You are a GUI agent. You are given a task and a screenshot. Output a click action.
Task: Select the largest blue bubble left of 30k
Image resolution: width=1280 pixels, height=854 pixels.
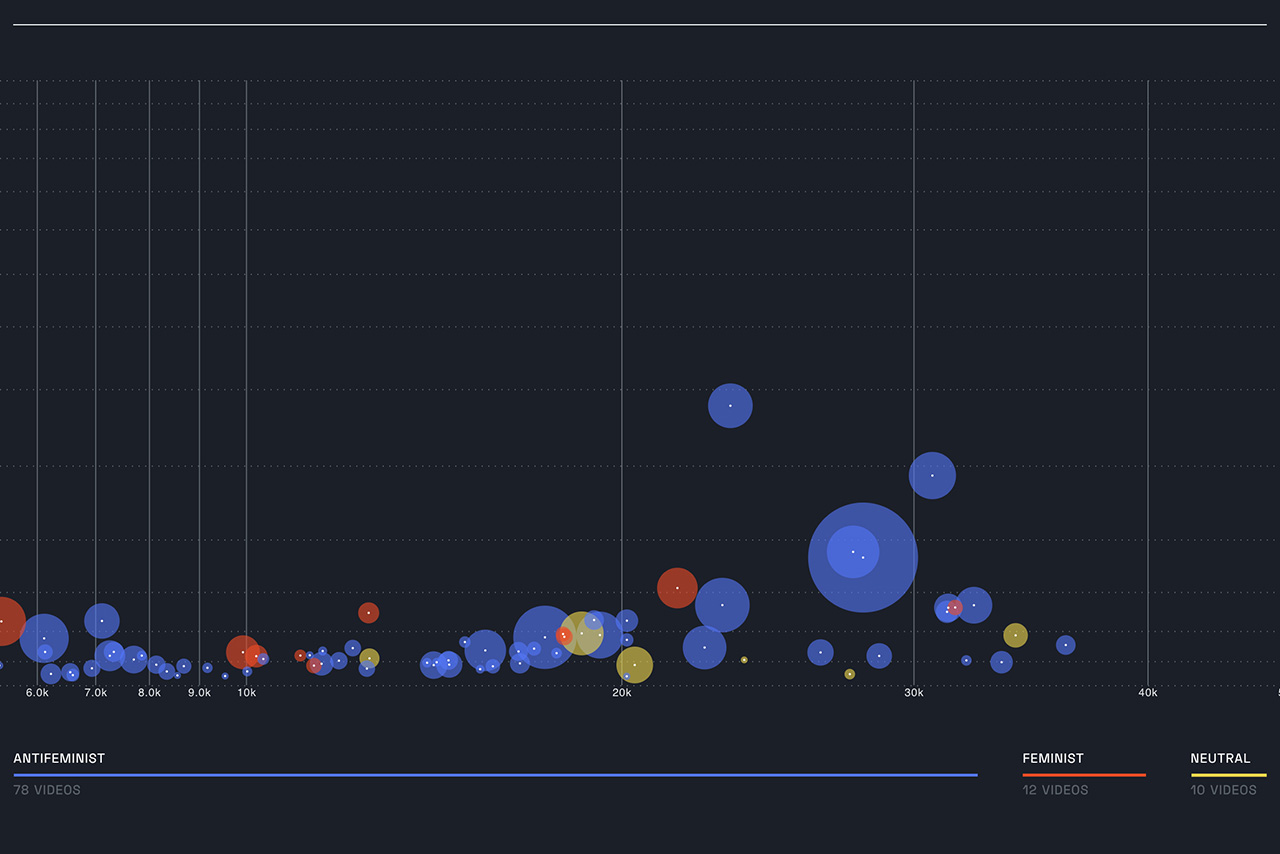pyautogui.click(x=863, y=557)
